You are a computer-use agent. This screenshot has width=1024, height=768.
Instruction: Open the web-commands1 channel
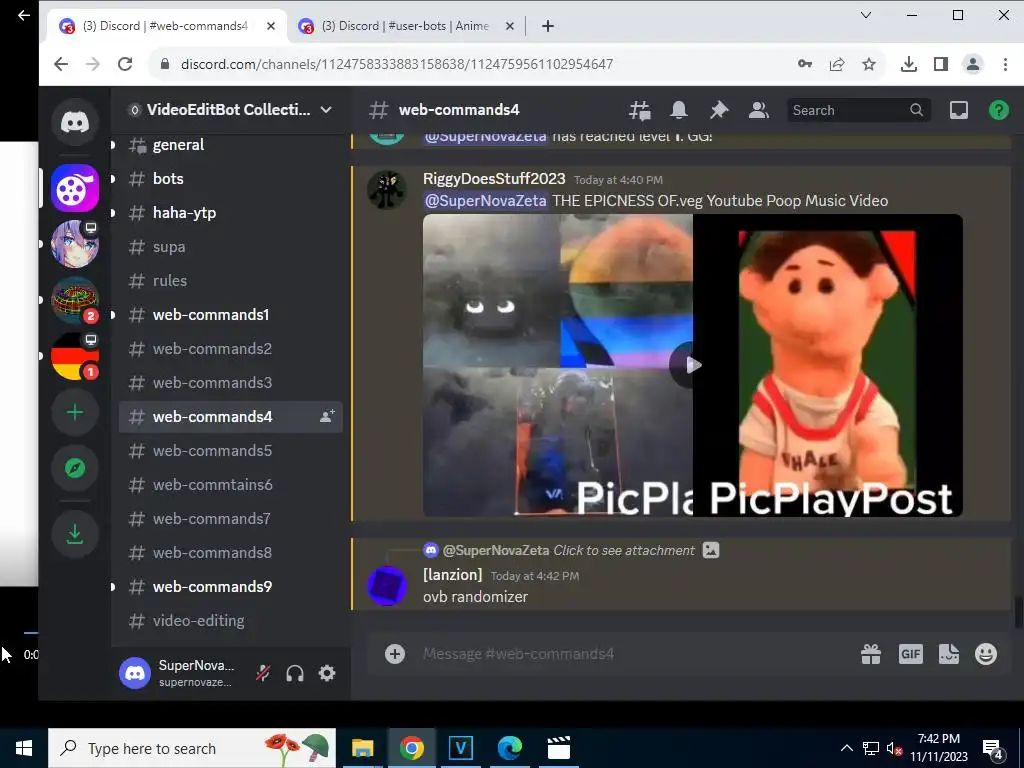(231, 314)
